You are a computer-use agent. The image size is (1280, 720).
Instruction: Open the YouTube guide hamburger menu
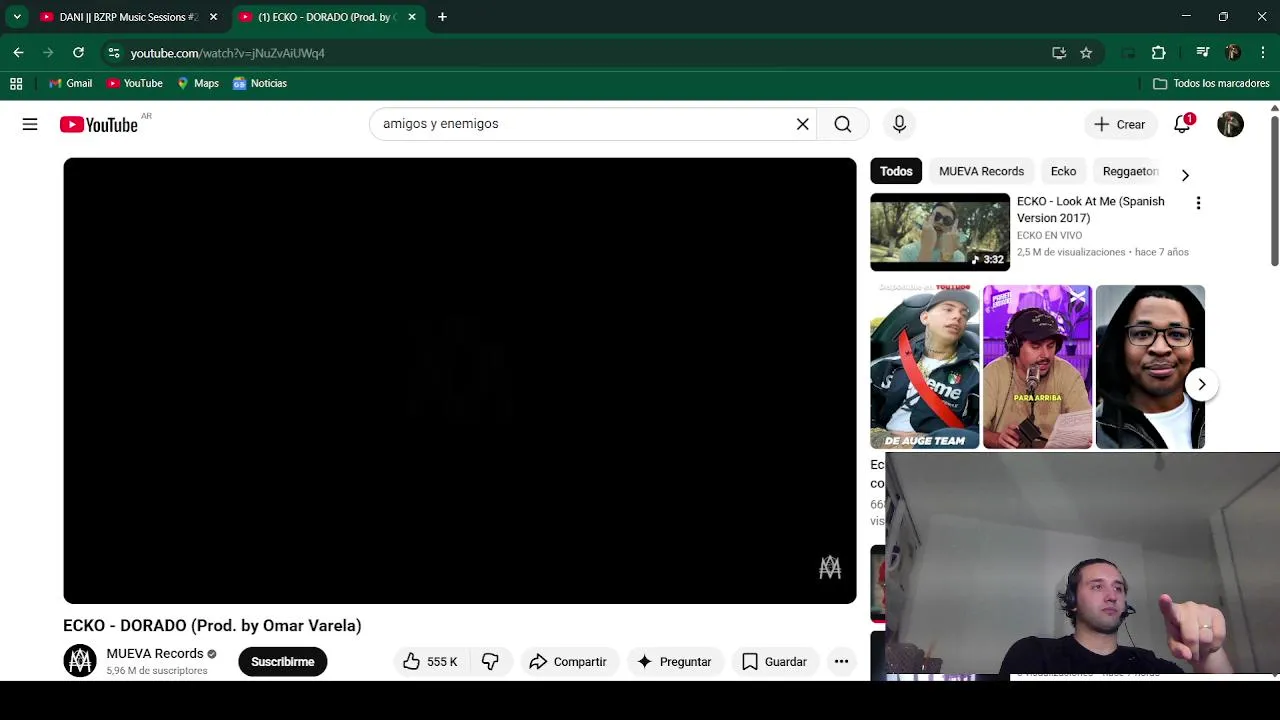pyautogui.click(x=30, y=124)
